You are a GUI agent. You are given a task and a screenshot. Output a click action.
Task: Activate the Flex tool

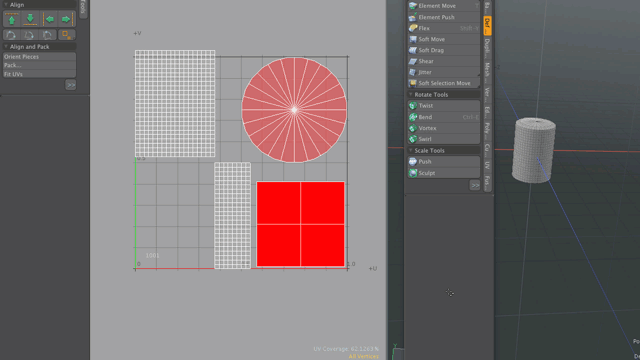[443, 28]
